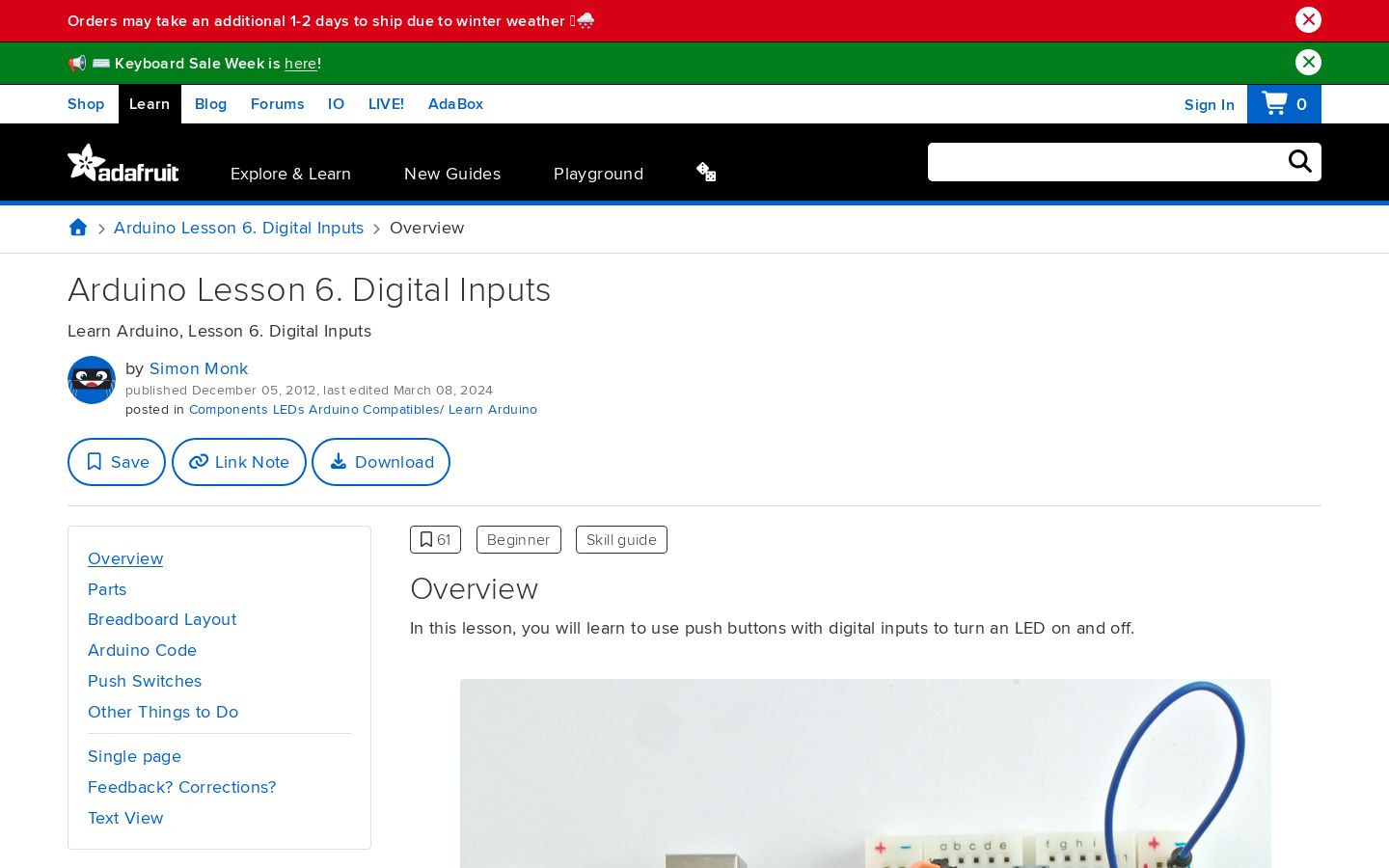Viewport: 1389px width, 868px height.
Task: Open the IO tab
Action: (x=336, y=104)
